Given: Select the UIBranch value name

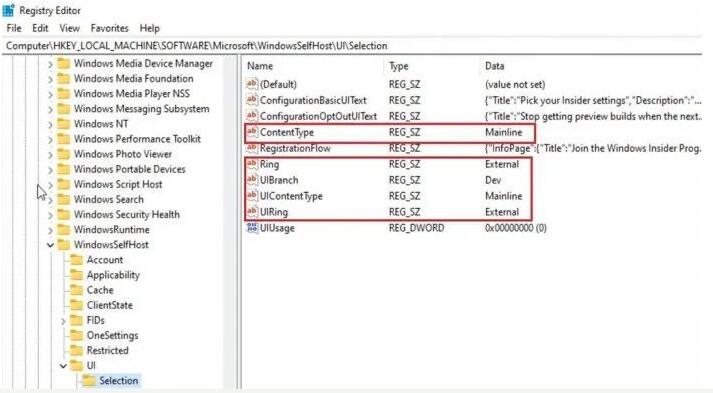Looking at the screenshot, I should [279, 180].
